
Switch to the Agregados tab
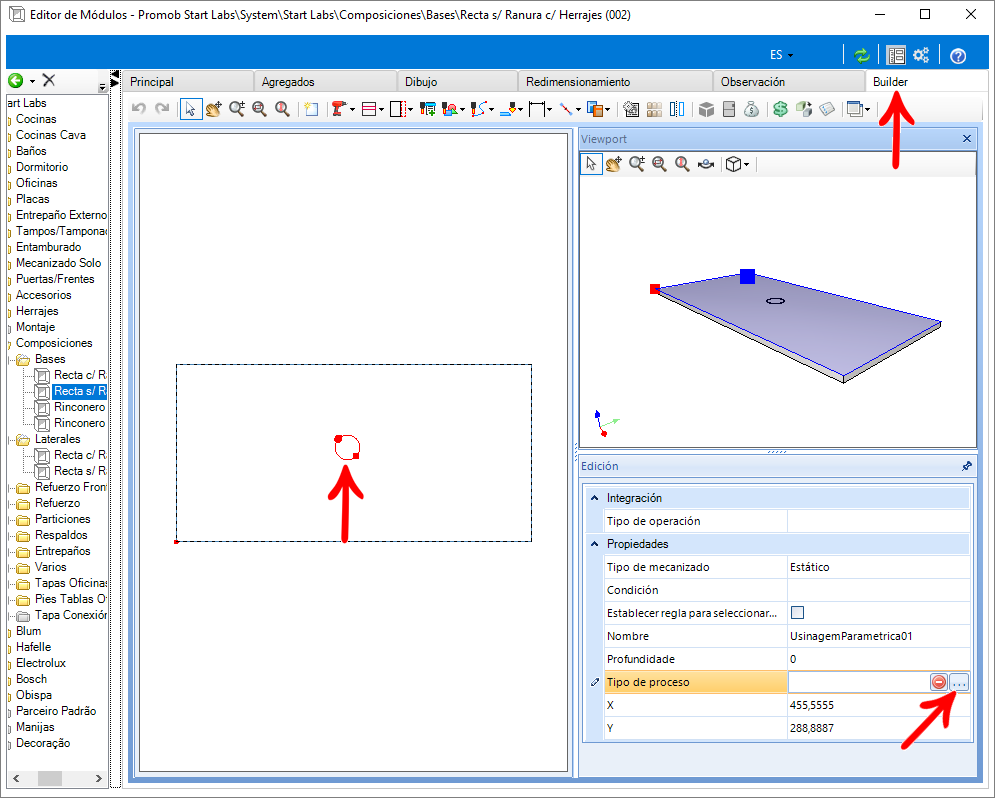[326, 82]
